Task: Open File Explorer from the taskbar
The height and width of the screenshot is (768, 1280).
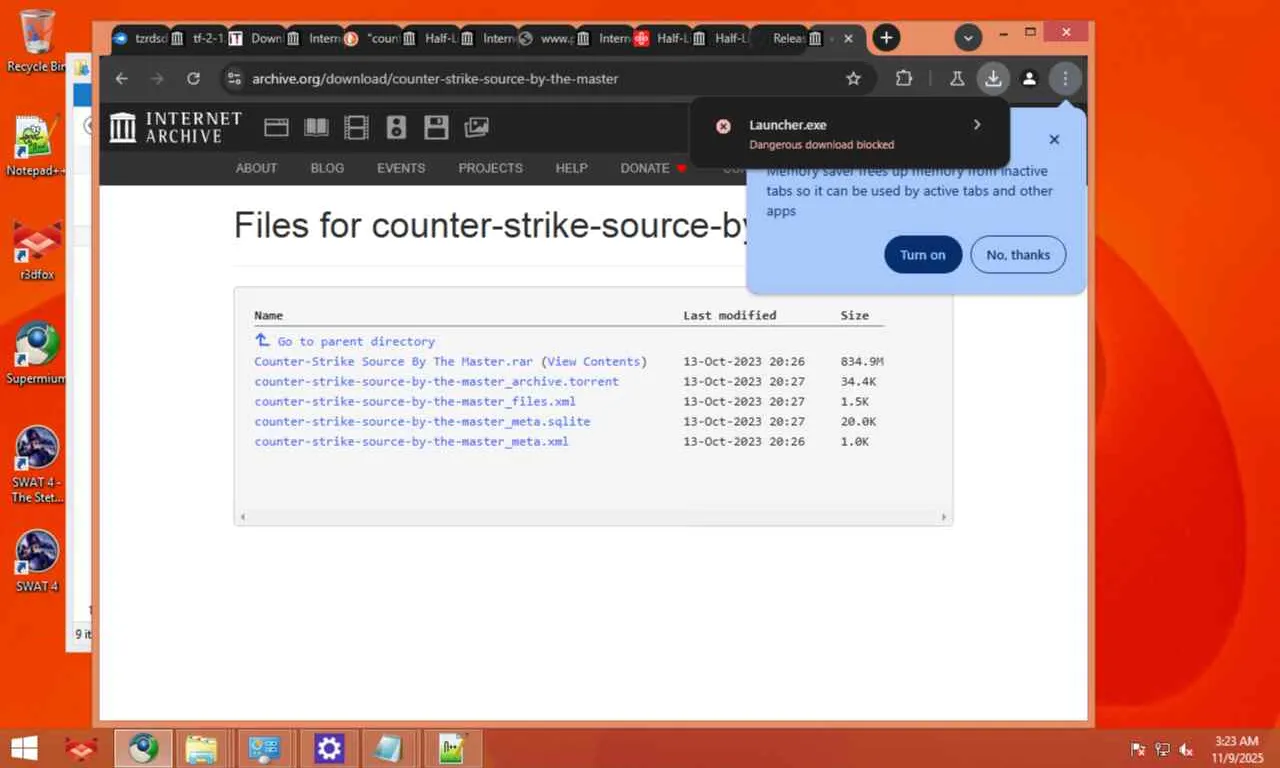Action: coord(201,748)
